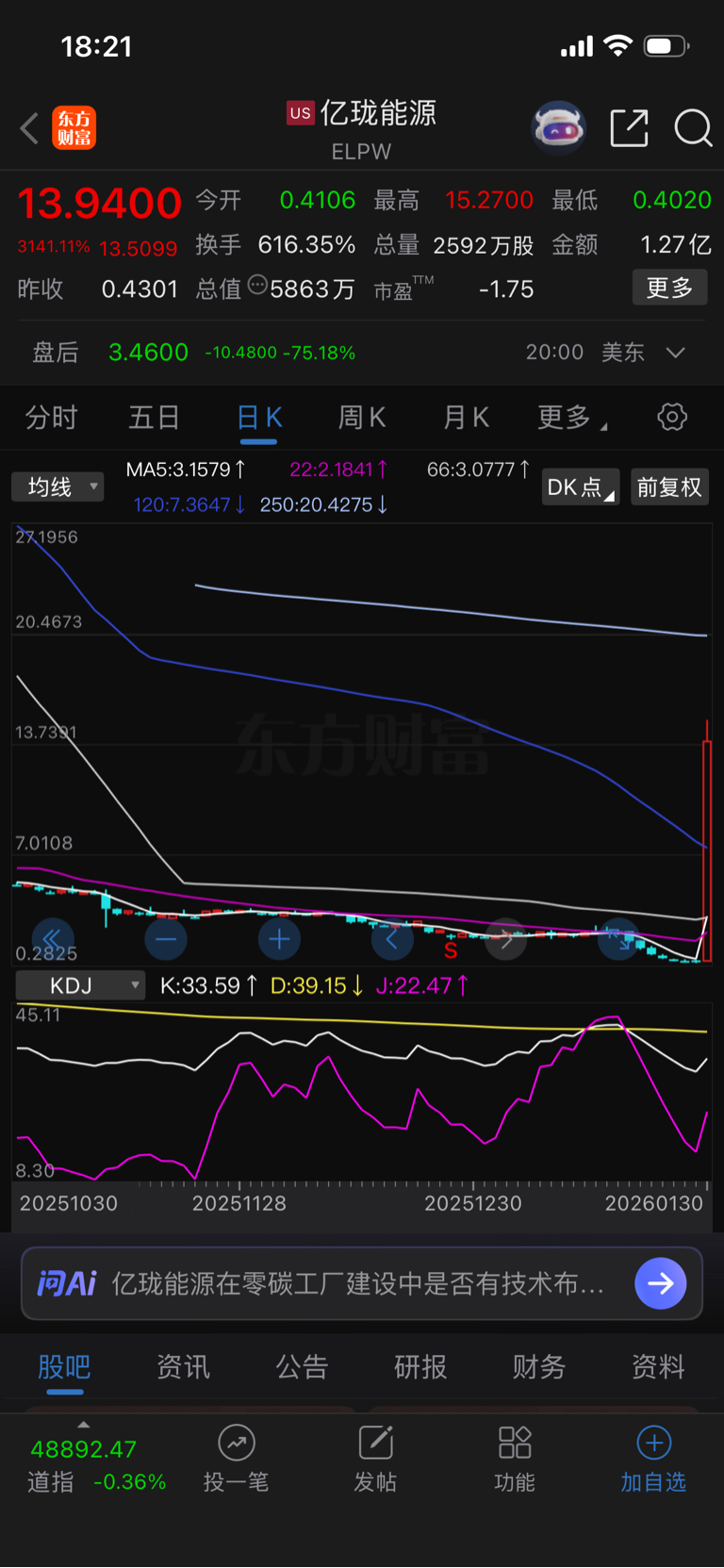This screenshot has width=724, height=1568.
Task: Open chart settings hexagon gear icon
Action: point(672,417)
